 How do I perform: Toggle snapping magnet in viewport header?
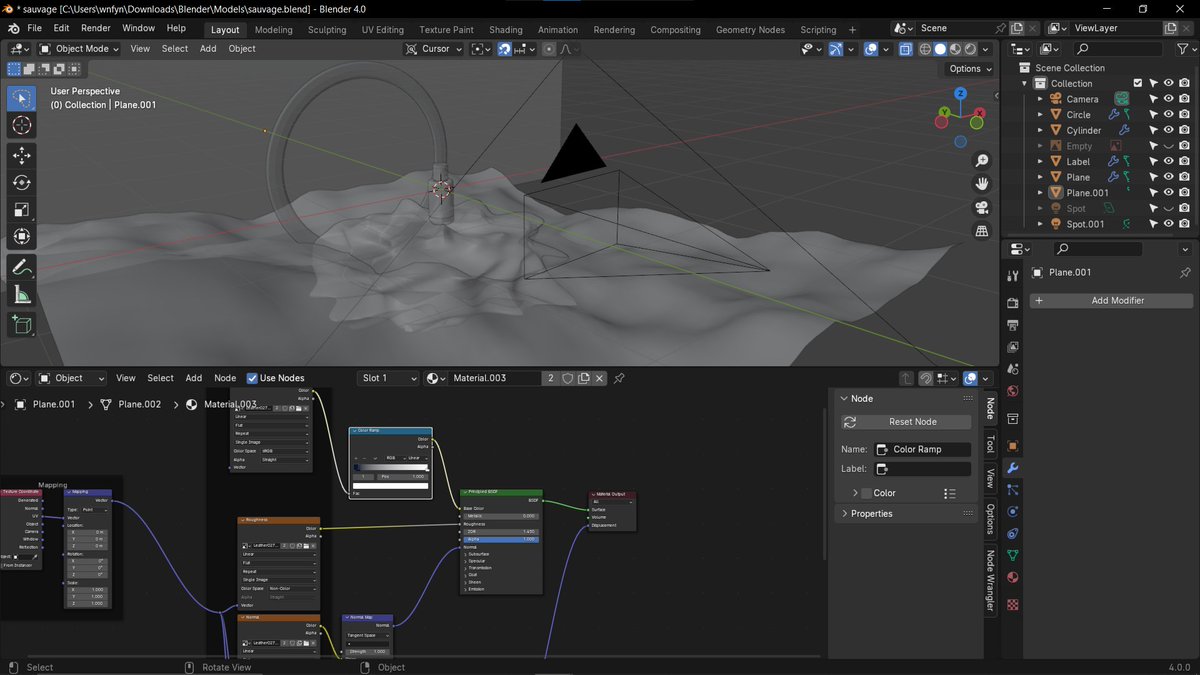[x=505, y=48]
